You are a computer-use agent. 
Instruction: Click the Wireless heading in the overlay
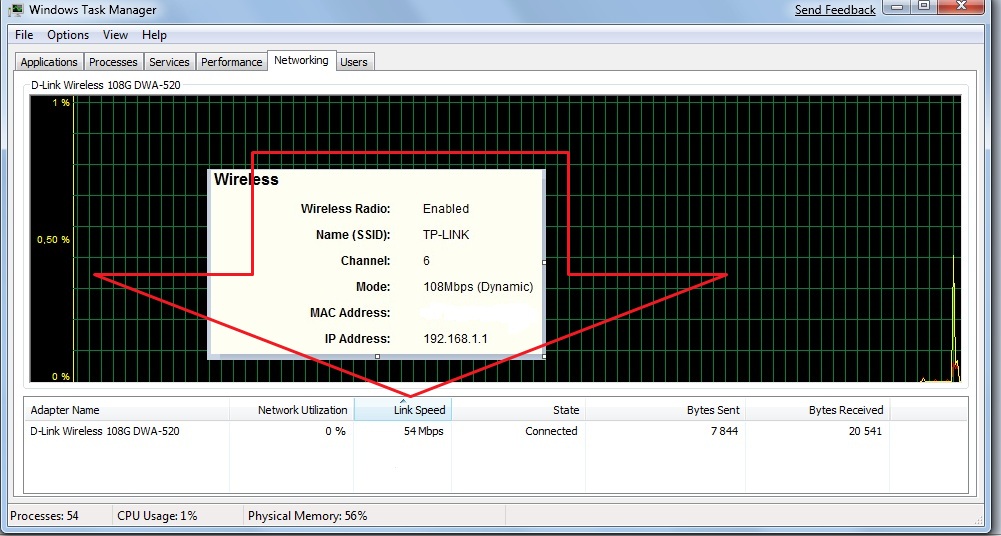pyautogui.click(x=246, y=179)
